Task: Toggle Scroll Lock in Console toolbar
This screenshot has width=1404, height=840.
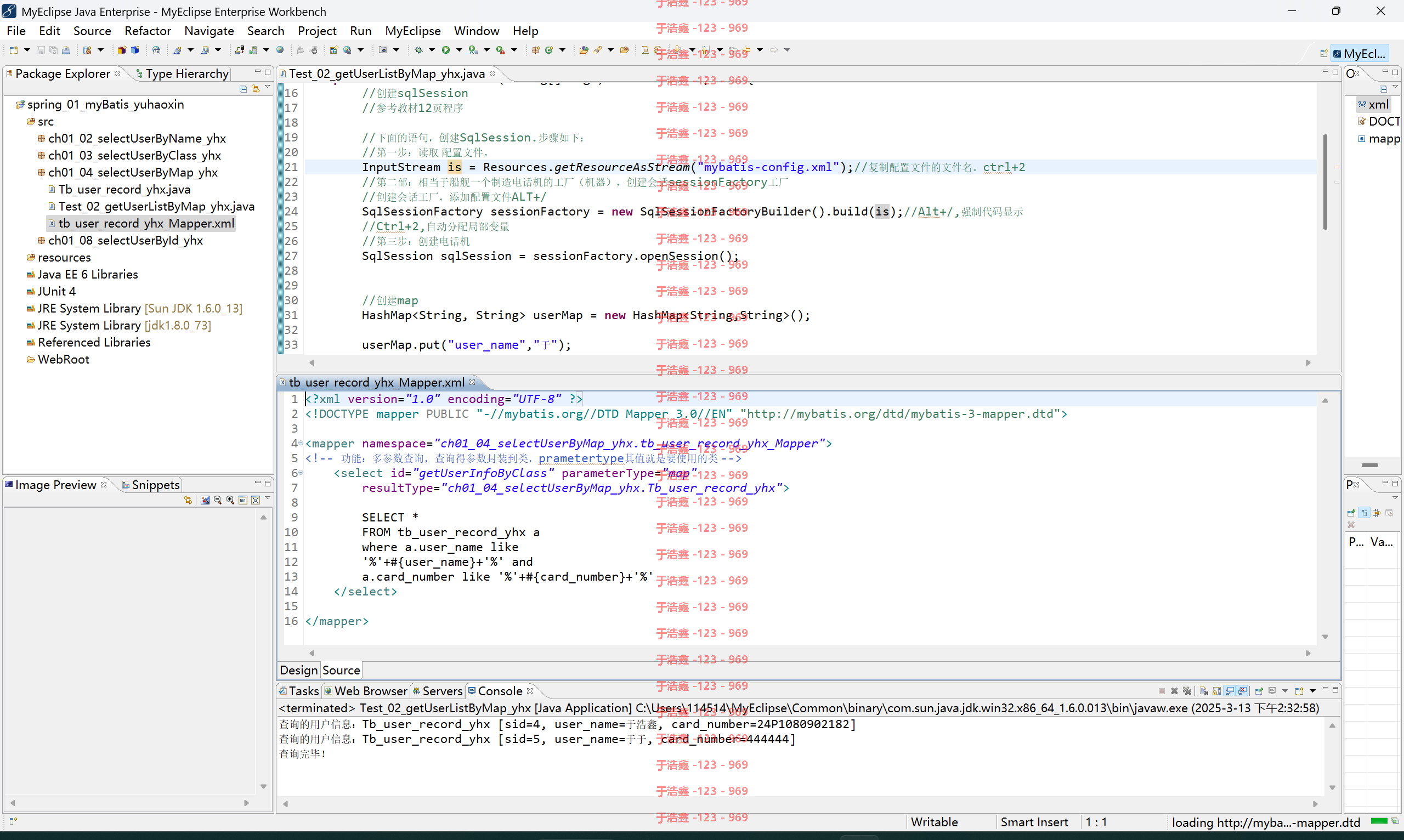Action: [x=1216, y=691]
